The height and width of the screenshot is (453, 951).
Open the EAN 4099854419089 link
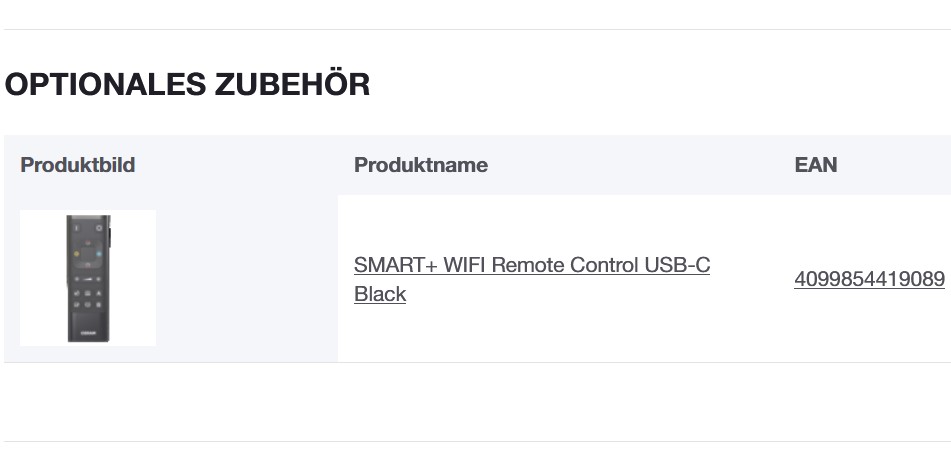tap(869, 279)
